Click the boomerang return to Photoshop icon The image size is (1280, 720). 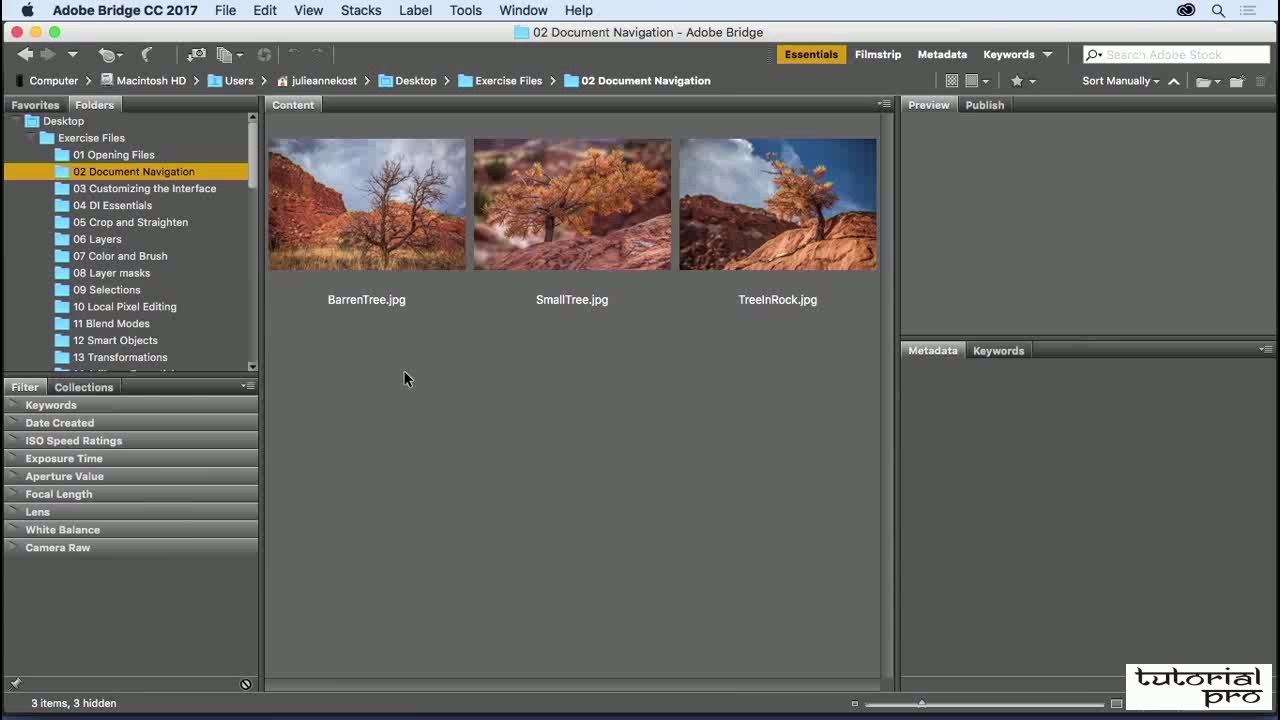pyautogui.click(x=147, y=55)
